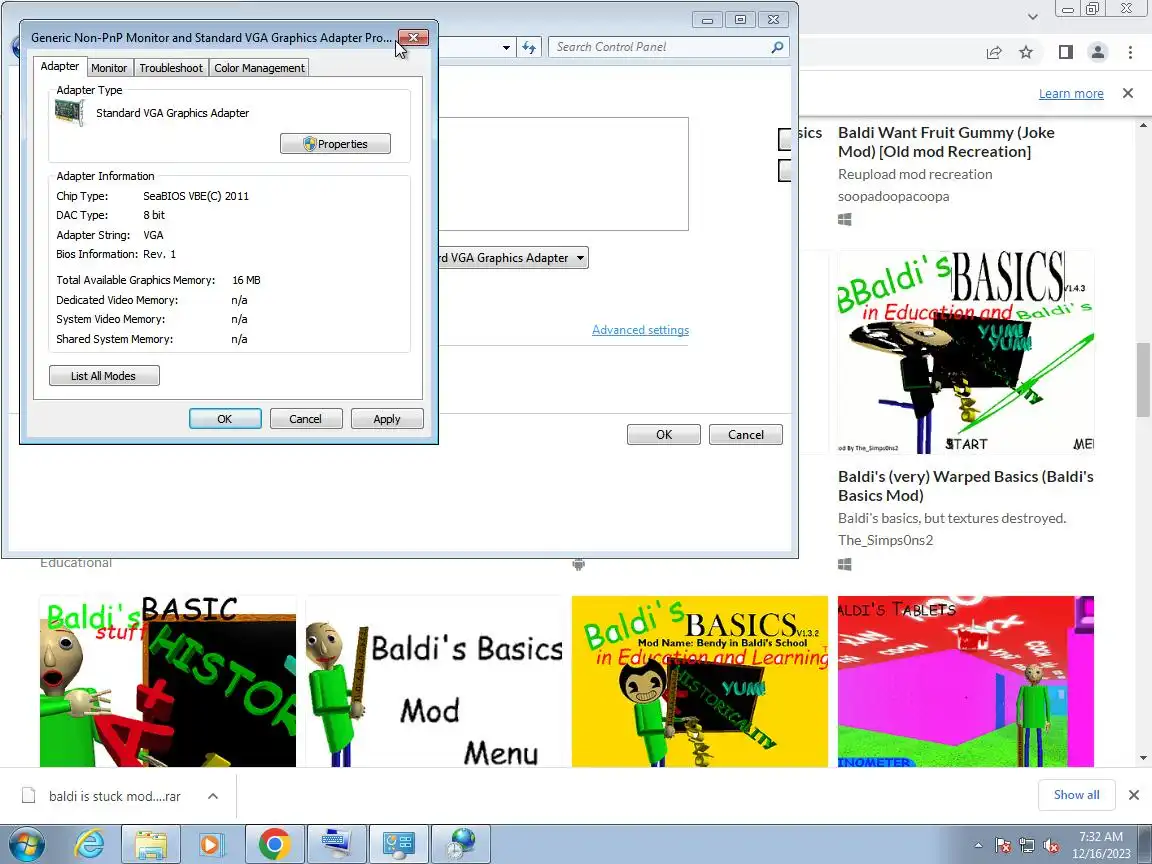1152x864 pixels.
Task: Click the globe network taskbar icon
Action: (x=461, y=844)
